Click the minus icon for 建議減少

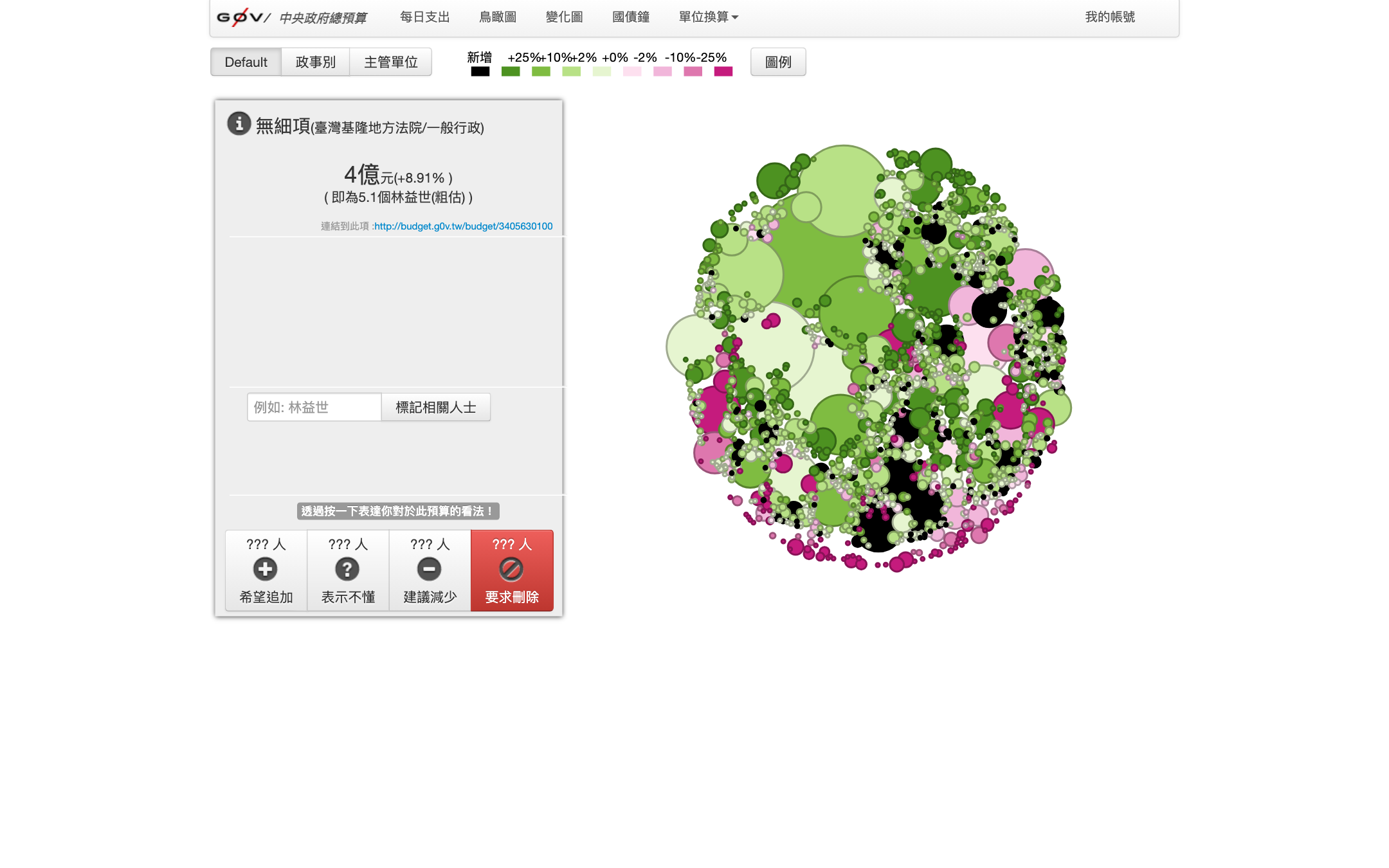tap(429, 569)
